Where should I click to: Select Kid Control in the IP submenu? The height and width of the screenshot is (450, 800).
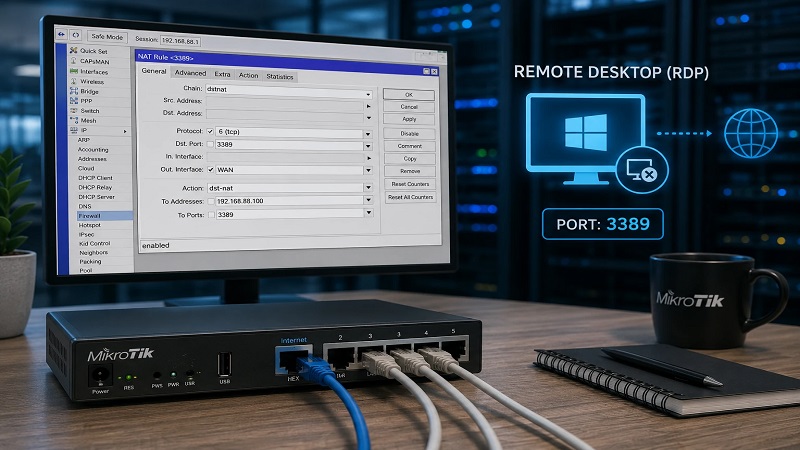[94, 243]
